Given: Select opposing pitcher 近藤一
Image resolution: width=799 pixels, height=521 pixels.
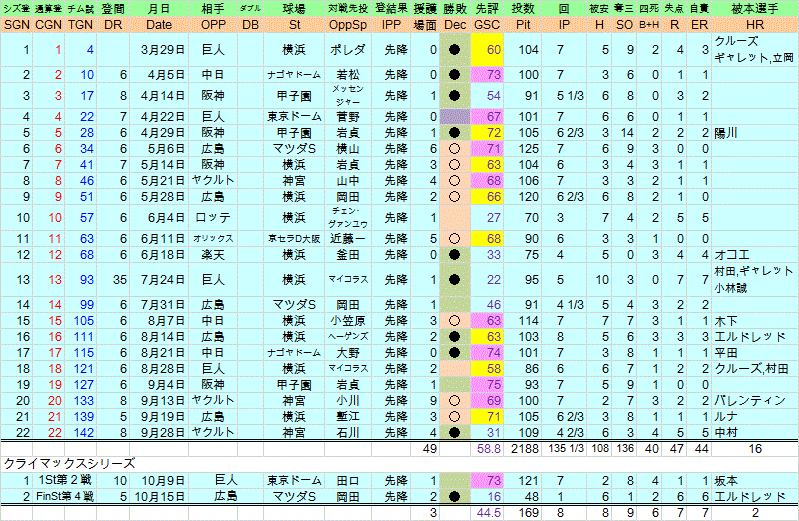Looking at the screenshot, I should (x=348, y=239).
